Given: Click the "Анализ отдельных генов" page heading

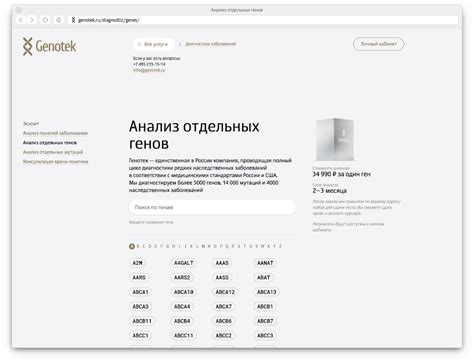Looking at the screenshot, I should [194, 135].
